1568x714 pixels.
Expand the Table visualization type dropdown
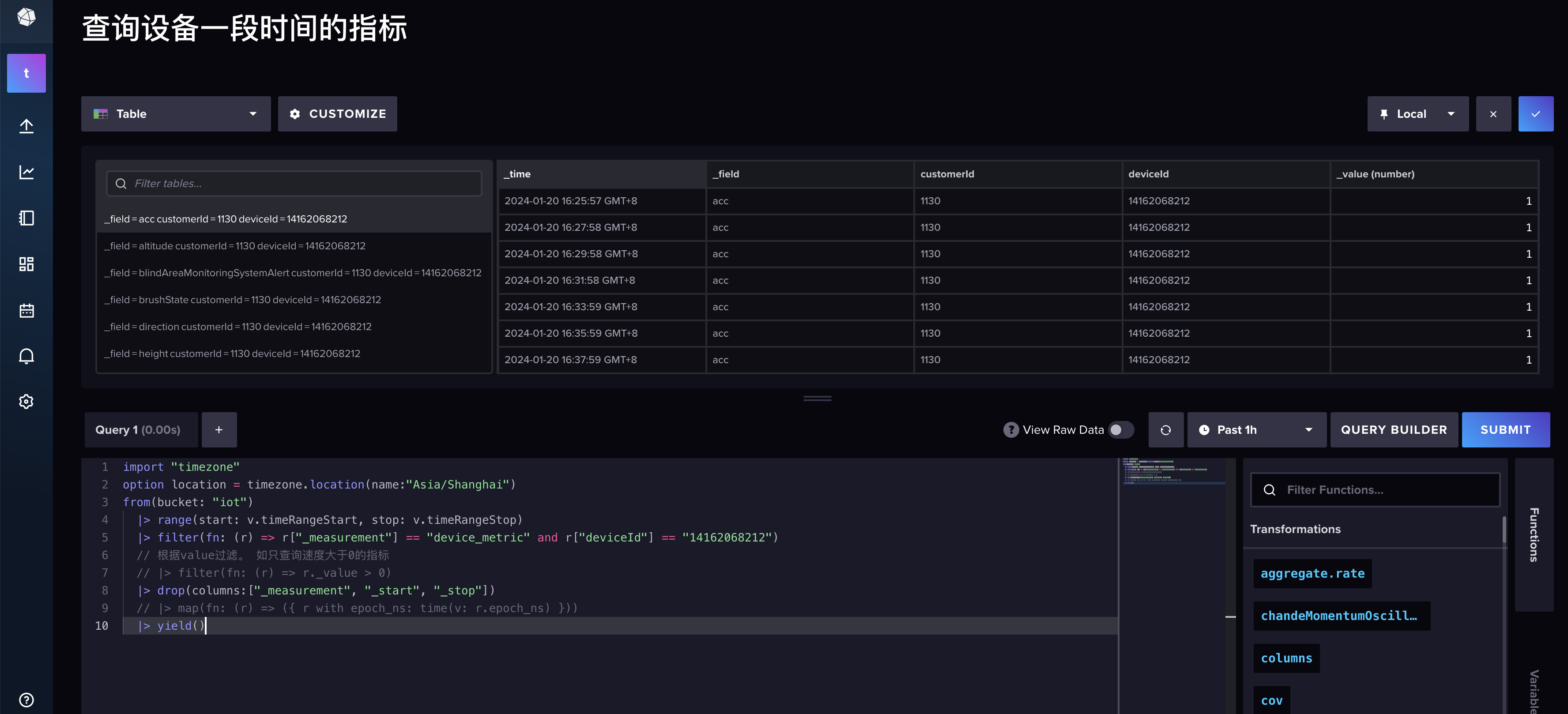(x=175, y=114)
